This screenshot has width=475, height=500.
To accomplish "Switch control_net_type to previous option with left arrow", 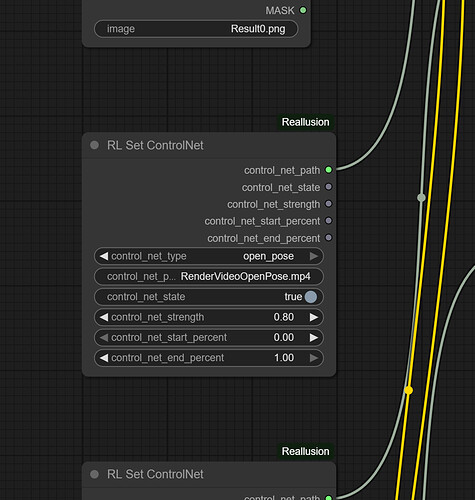I will click(104, 256).
